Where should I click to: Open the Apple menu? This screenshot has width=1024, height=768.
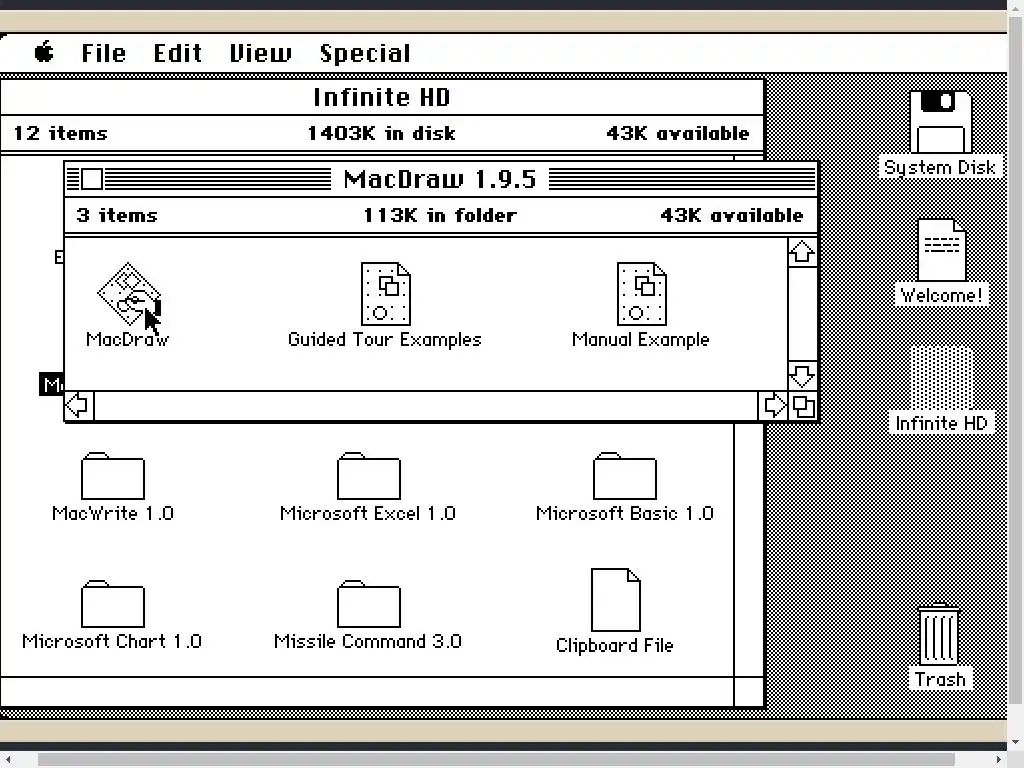pos(44,52)
